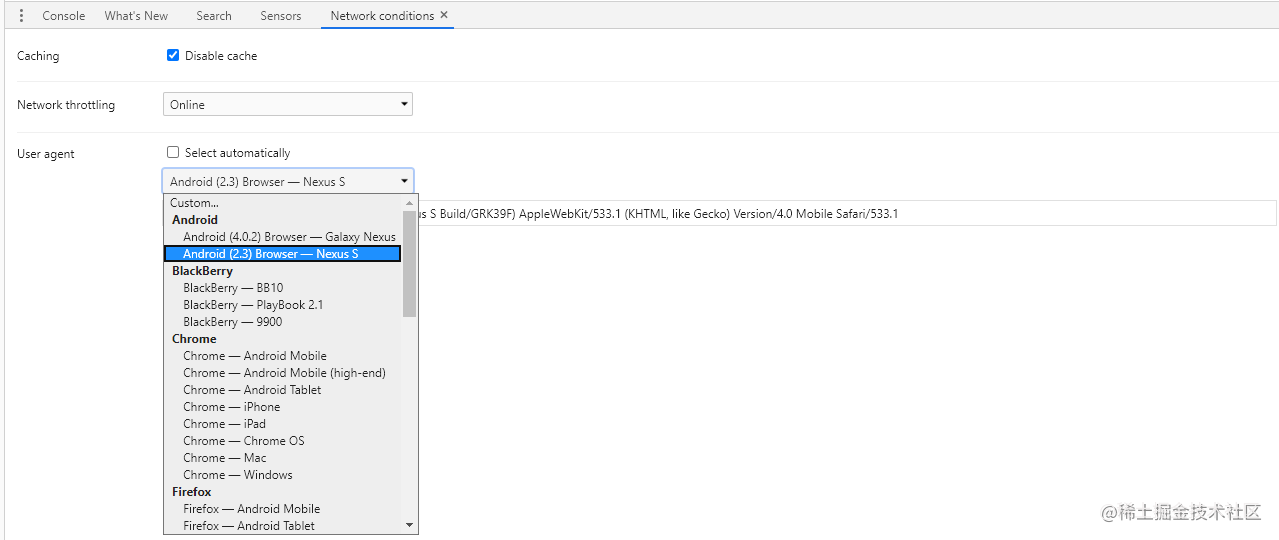The image size is (1279, 540).
Task: Open the Search tab
Action: (214, 16)
